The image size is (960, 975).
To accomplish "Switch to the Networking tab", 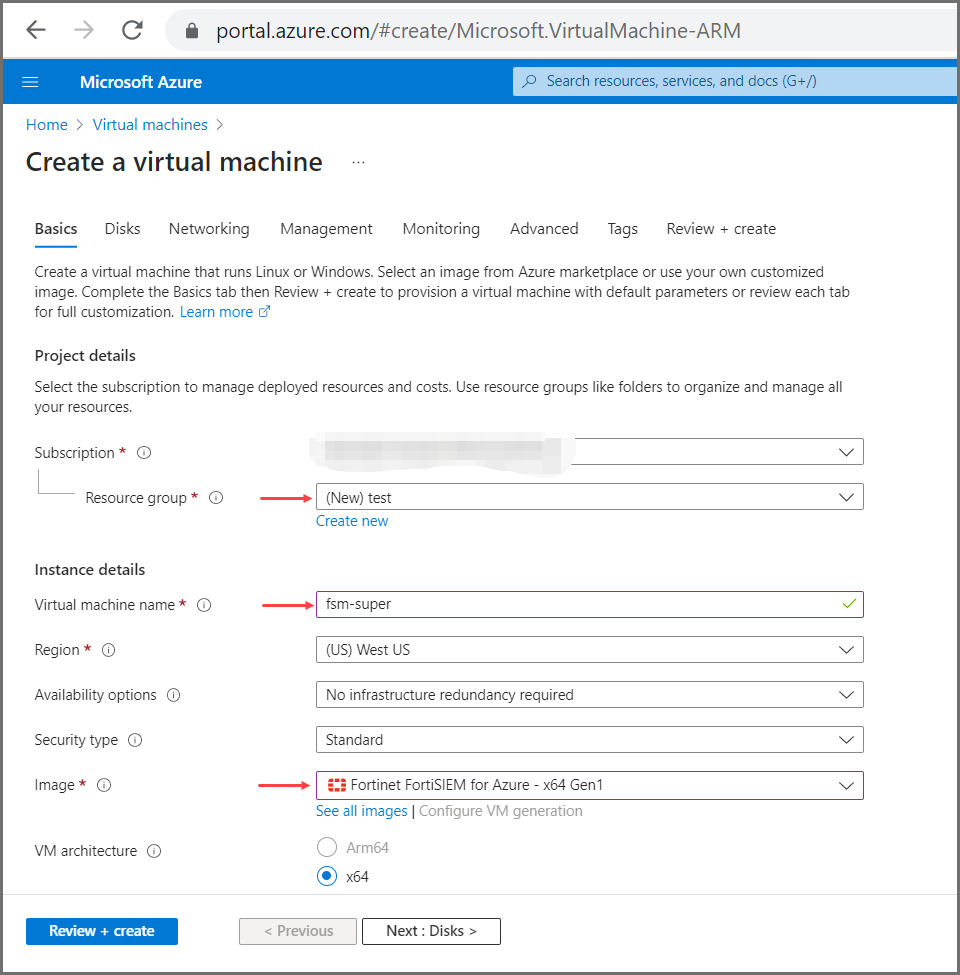I will click(x=209, y=229).
